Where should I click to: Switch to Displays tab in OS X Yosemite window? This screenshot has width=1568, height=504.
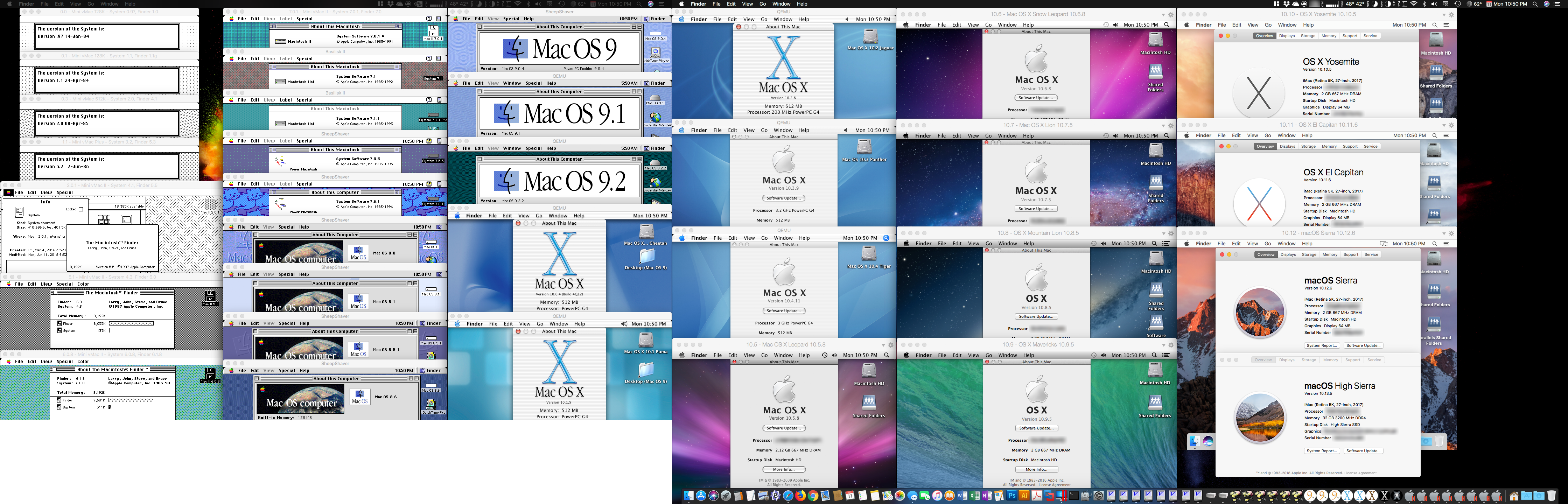(x=1287, y=36)
